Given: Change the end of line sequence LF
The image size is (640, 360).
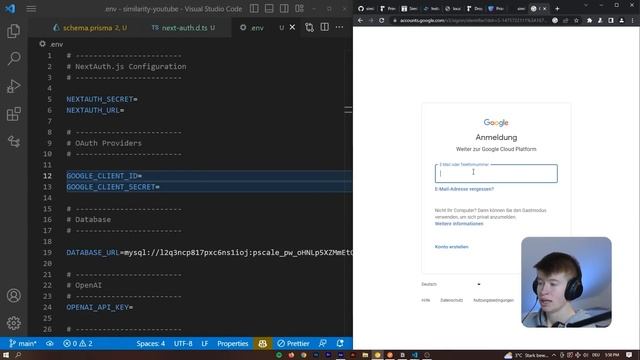Looking at the screenshot, I should coord(204,344).
